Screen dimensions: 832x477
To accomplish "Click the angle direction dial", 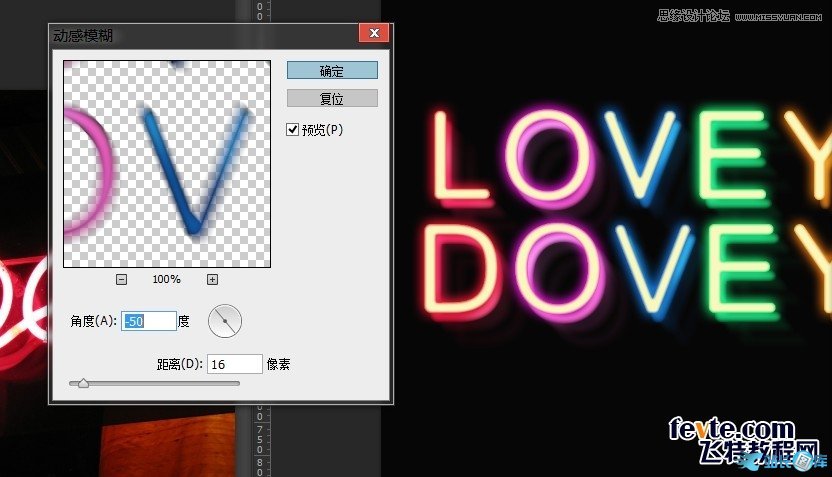I will [x=225, y=321].
